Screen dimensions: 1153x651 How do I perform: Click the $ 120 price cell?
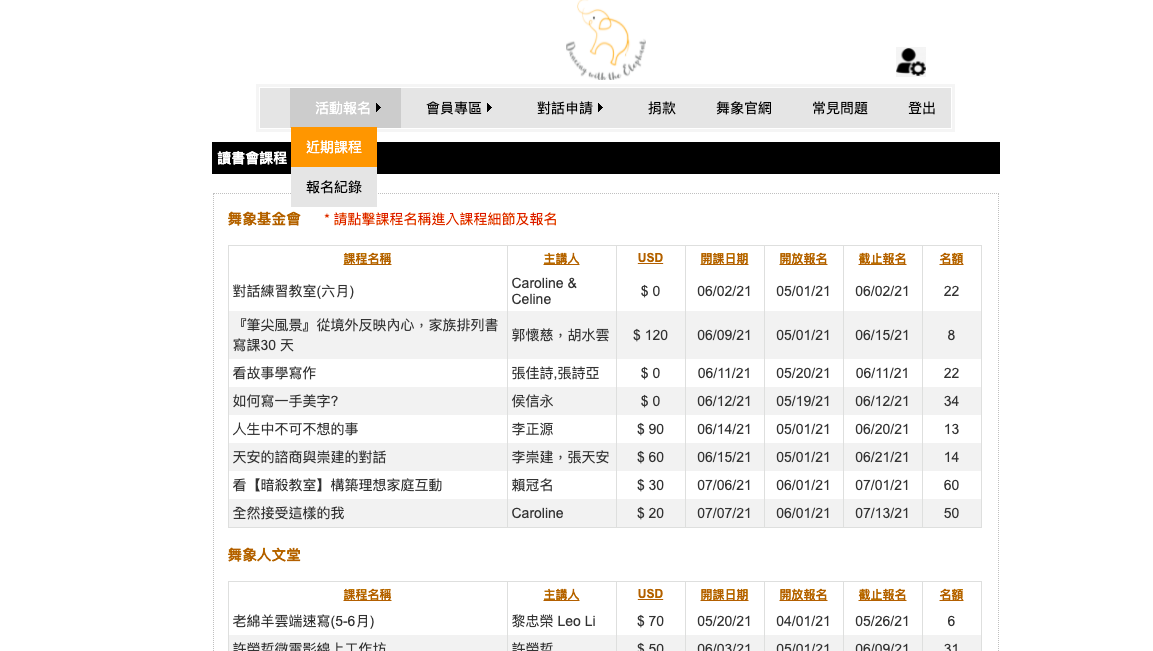click(650, 335)
